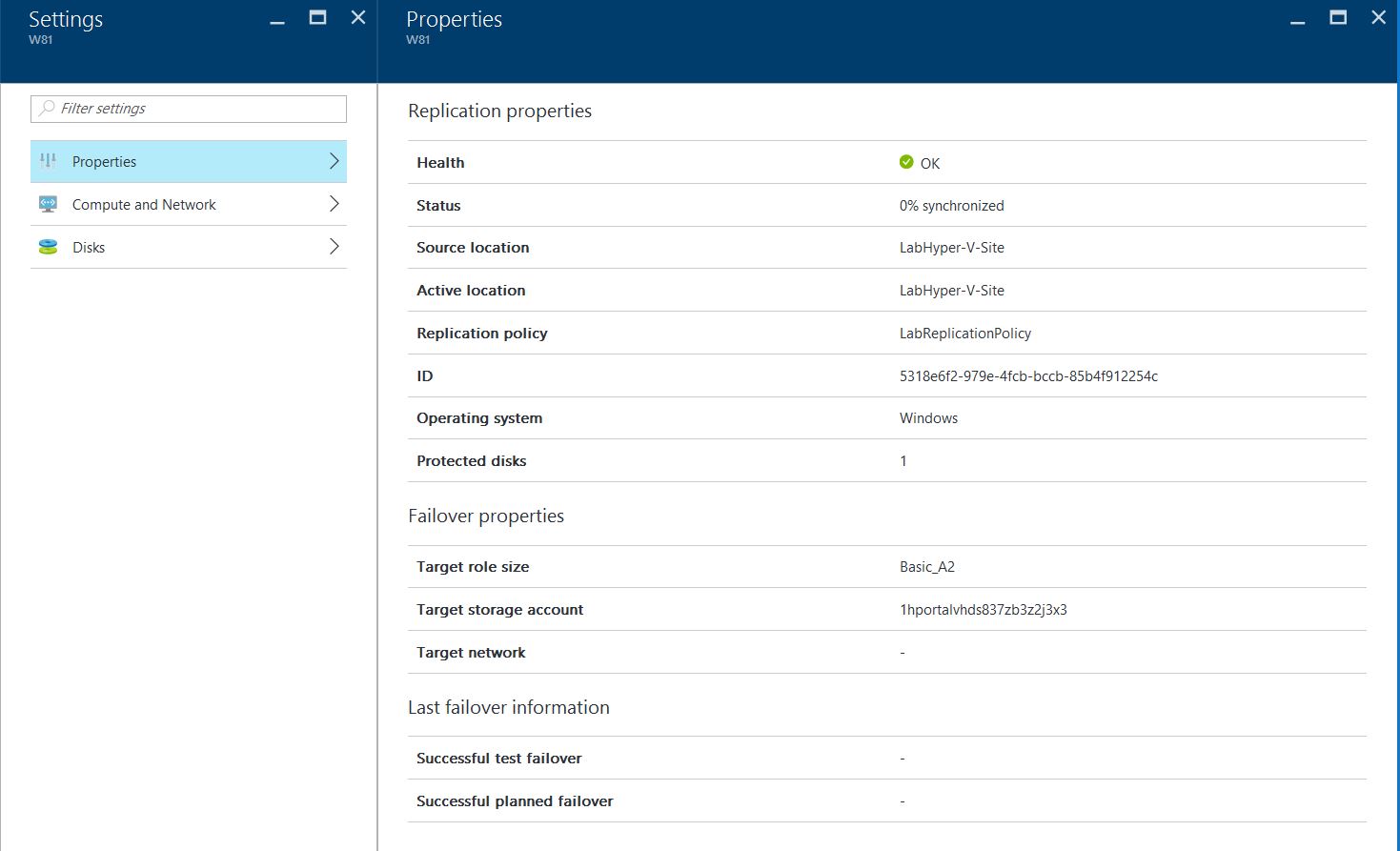The image size is (1400, 851).
Task: Close the Properties blade
Action: pyautogui.click(x=1378, y=17)
